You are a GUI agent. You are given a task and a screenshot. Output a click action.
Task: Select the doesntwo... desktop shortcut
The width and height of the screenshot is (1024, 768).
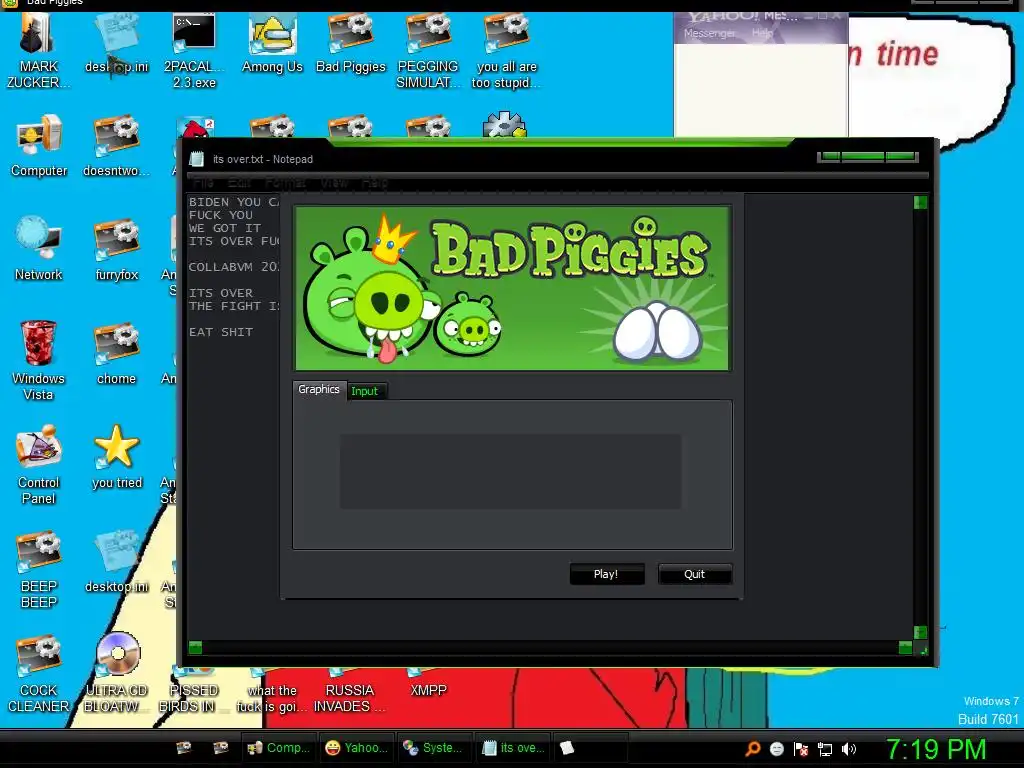(116, 146)
